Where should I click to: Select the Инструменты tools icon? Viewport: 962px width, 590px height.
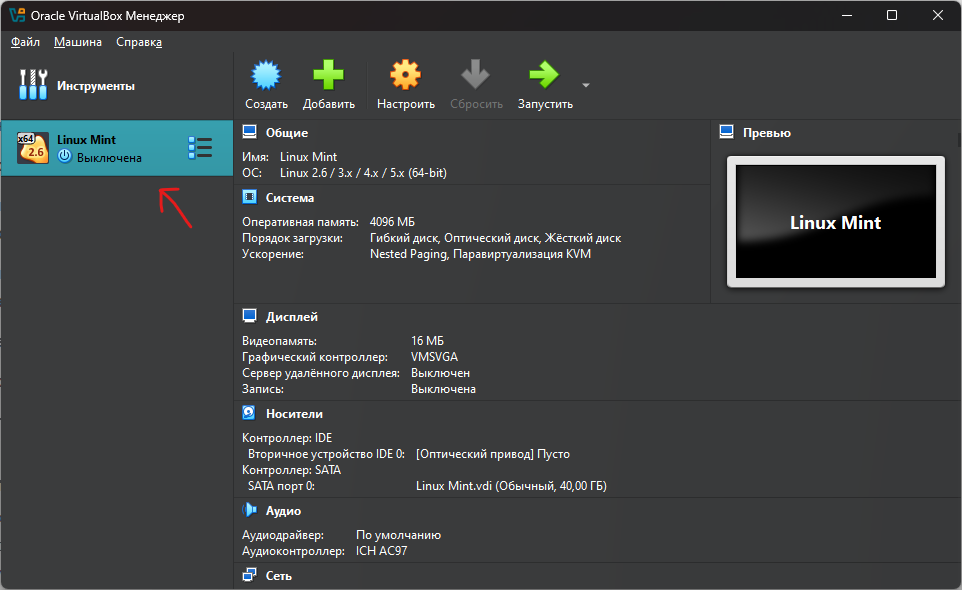(x=33, y=85)
